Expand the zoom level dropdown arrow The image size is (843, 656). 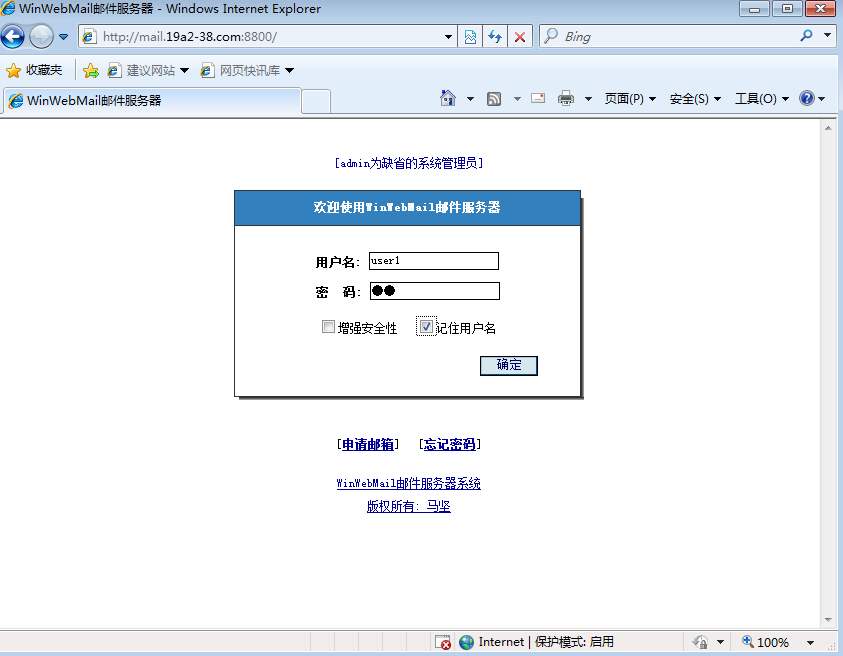pos(810,643)
